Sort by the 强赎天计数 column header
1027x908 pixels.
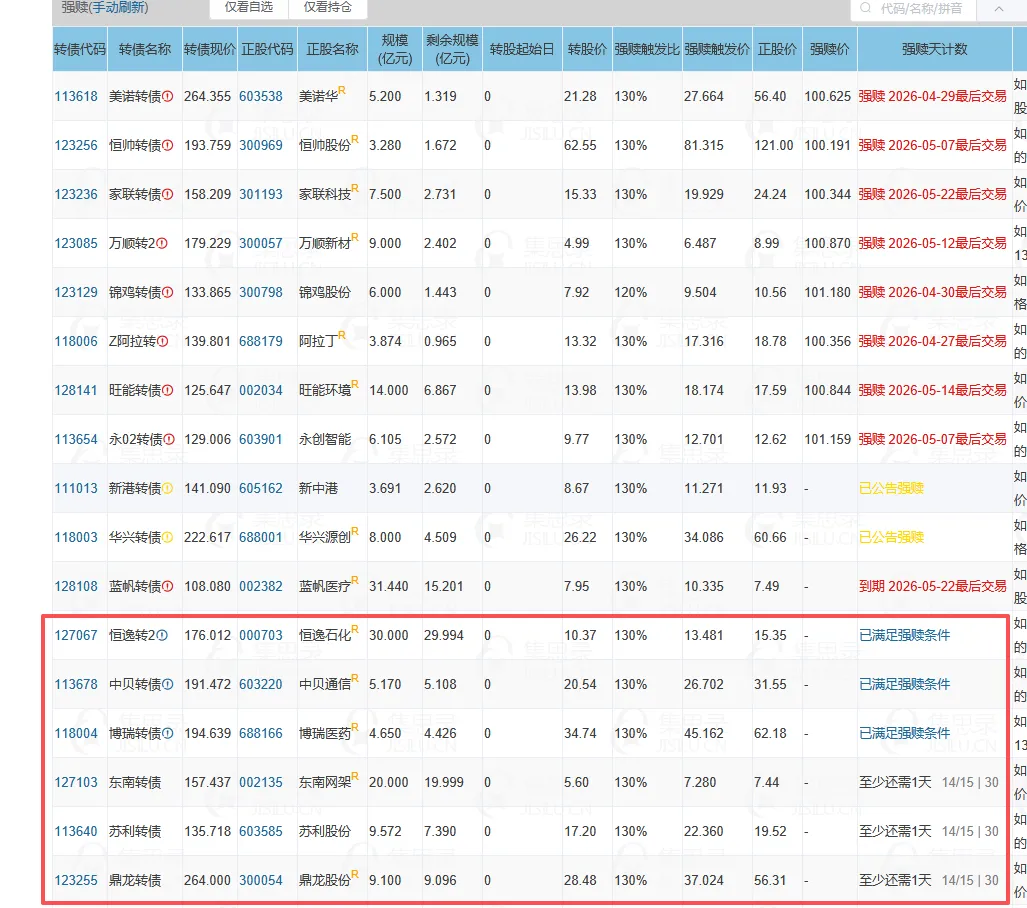pyautogui.click(x=935, y=49)
